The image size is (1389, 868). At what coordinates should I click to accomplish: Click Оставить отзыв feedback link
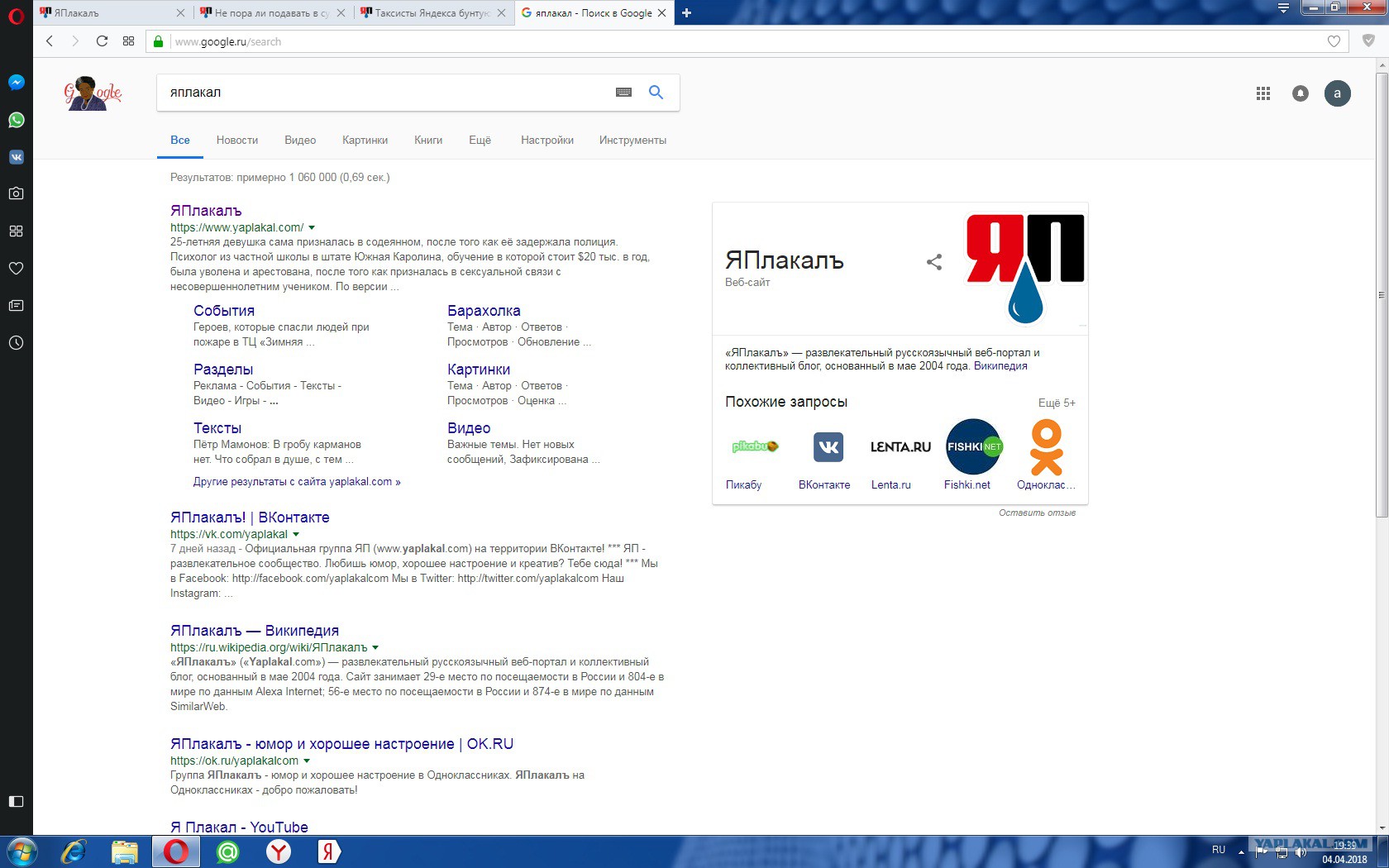point(1037,513)
